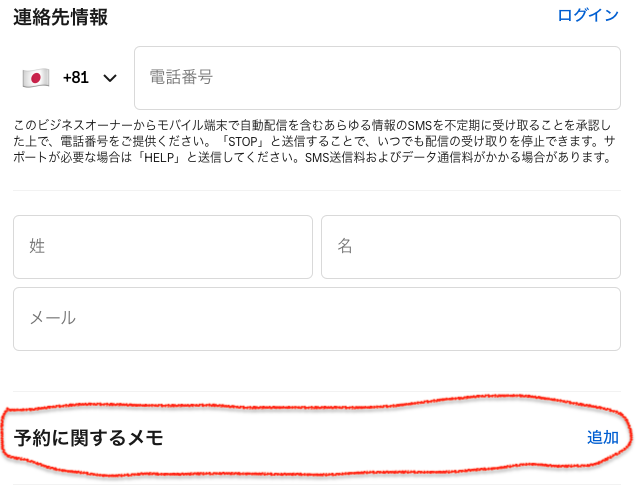Click the メール placeholder text
This screenshot has height=504, width=638.
[x=52, y=318]
